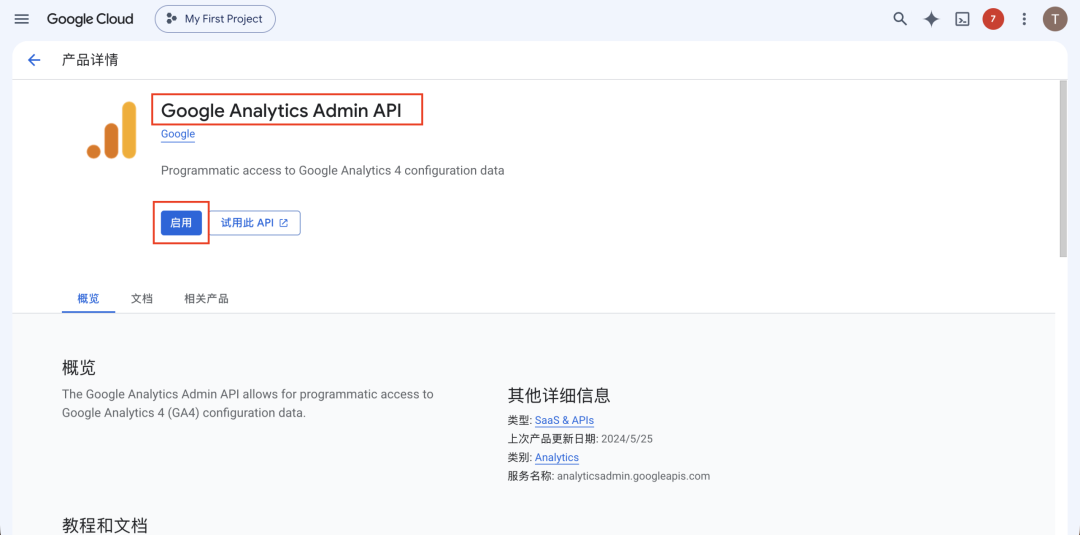Click the Programmatic access description text
The height and width of the screenshot is (535, 1080).
point(332,170)
